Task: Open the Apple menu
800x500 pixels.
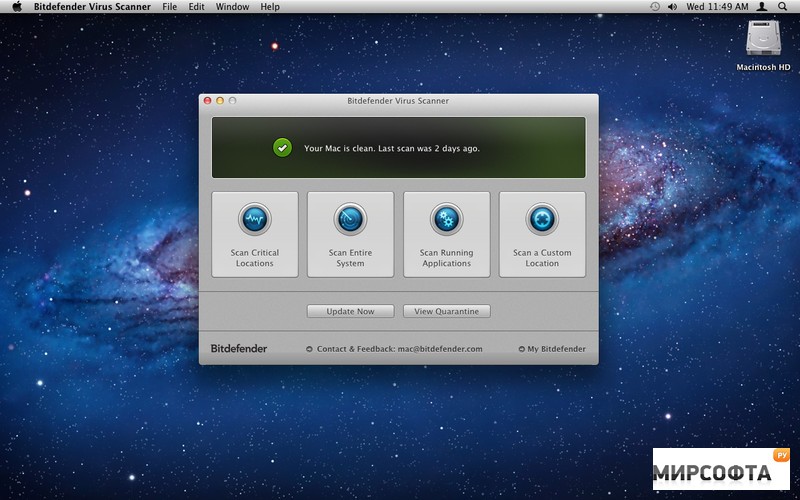Action: 17,7
